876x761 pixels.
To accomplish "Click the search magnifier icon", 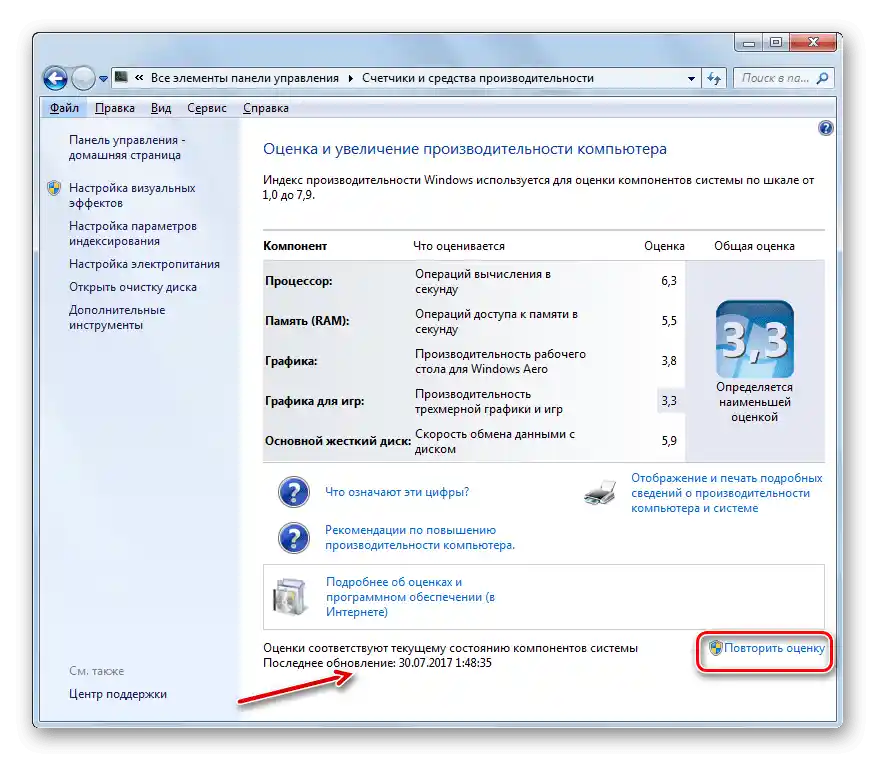I will tap(822, 78).
